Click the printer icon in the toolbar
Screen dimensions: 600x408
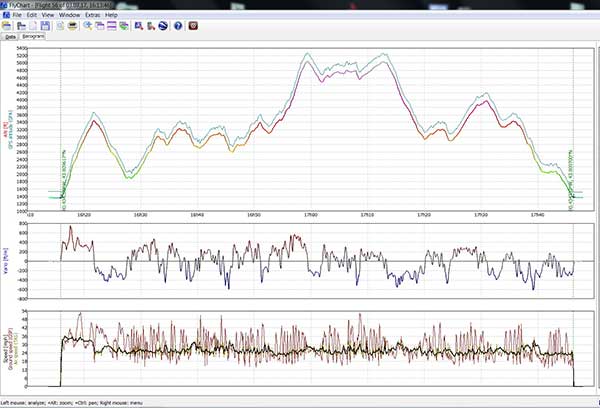72,26
